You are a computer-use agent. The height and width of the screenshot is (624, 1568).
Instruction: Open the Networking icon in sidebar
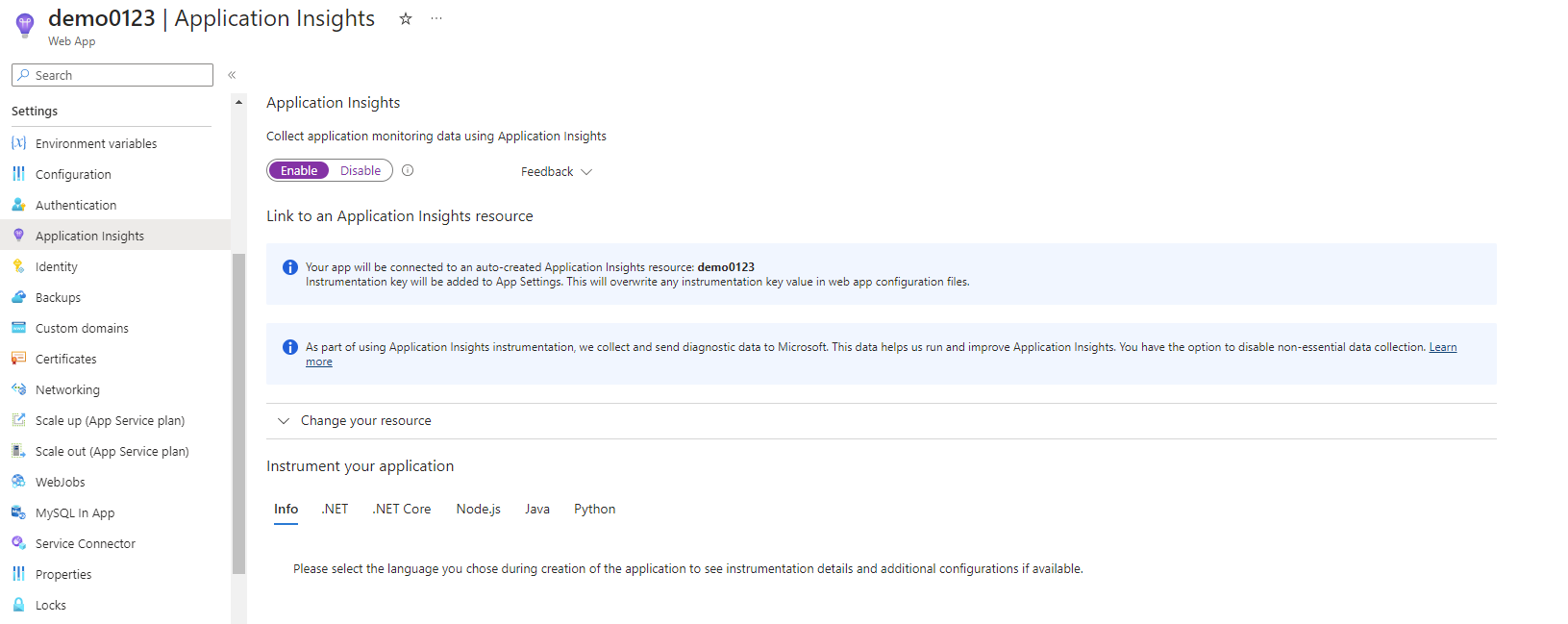(18, 389)
